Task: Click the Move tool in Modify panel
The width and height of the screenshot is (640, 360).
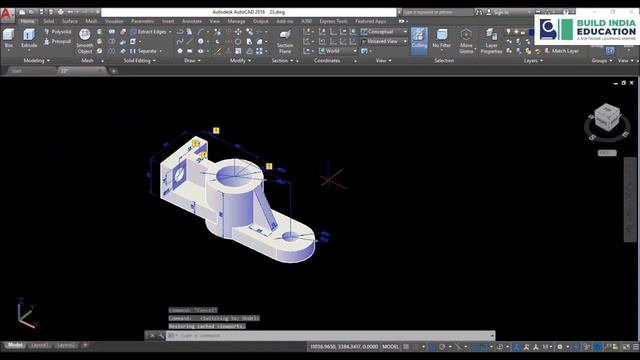Action: (238, 31)
